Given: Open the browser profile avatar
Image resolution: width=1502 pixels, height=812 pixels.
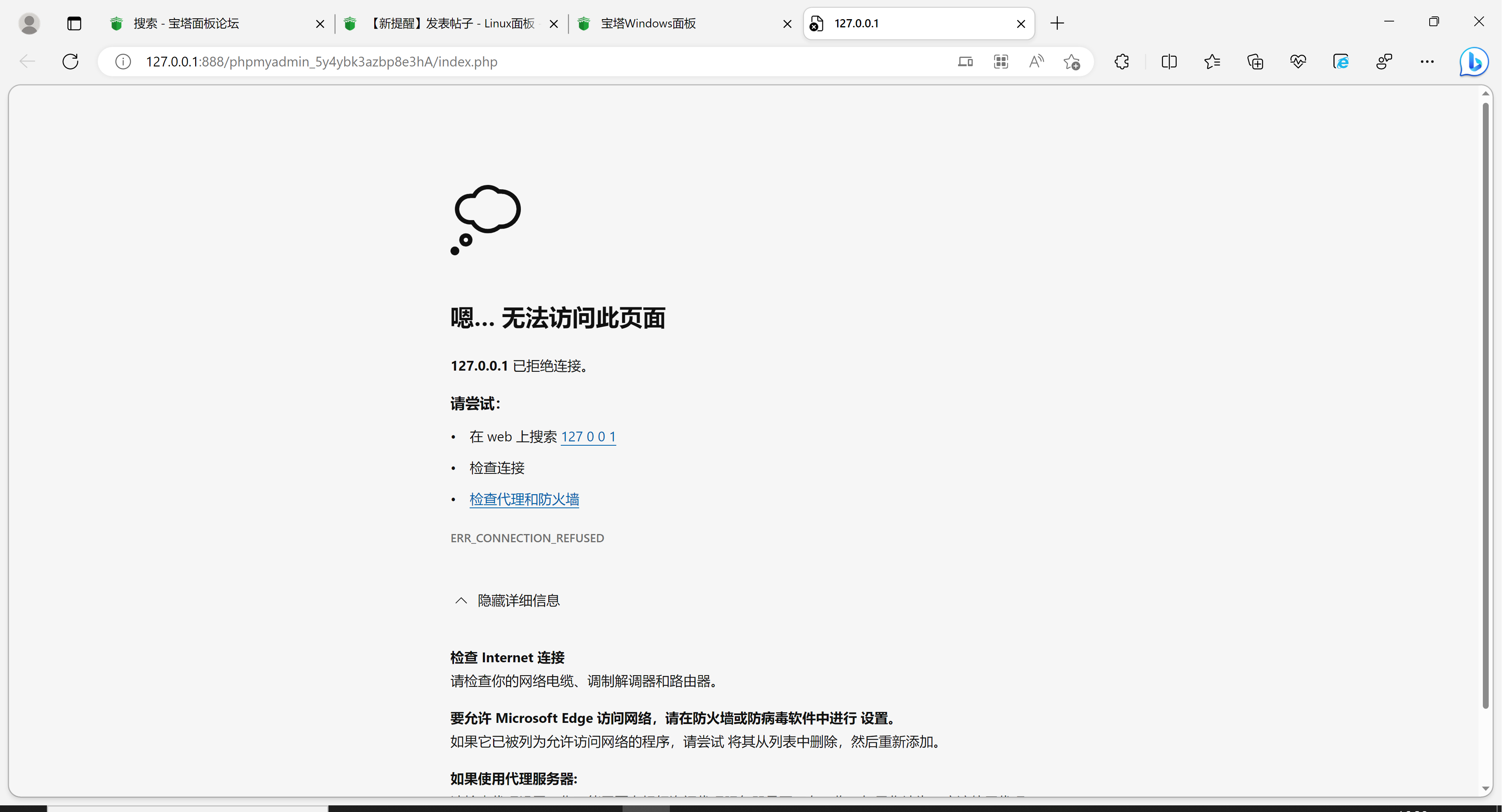Looking at the screenshot, I should click(29, 23).
